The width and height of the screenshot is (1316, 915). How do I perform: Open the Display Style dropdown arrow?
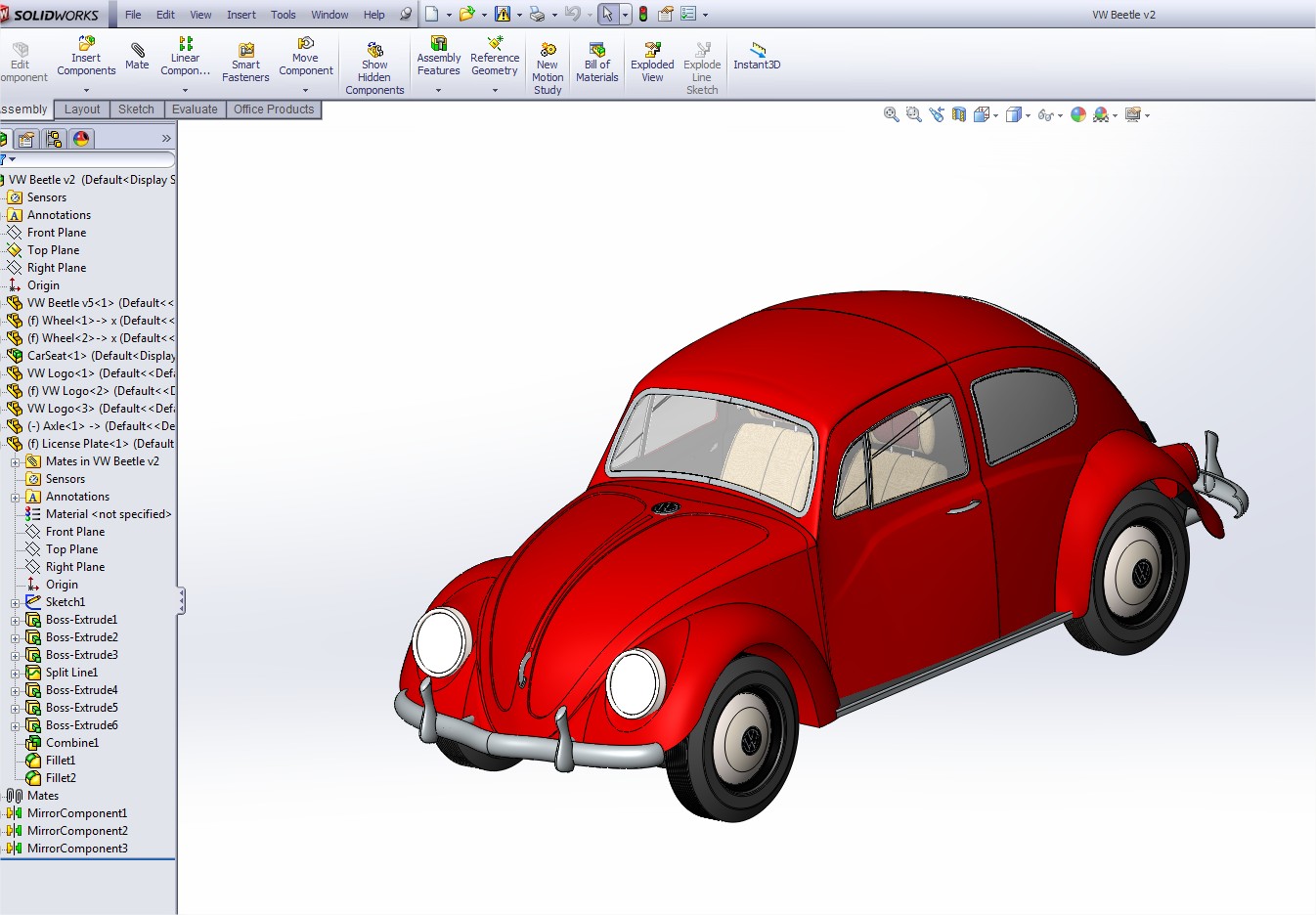click(1028, 115)
